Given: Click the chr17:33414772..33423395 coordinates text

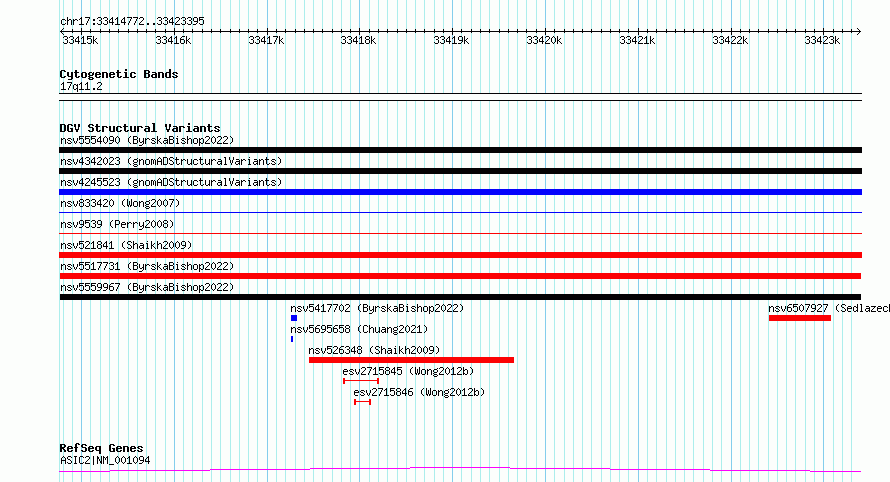Looking at the screenshot, I should click(x=132, y=22).
